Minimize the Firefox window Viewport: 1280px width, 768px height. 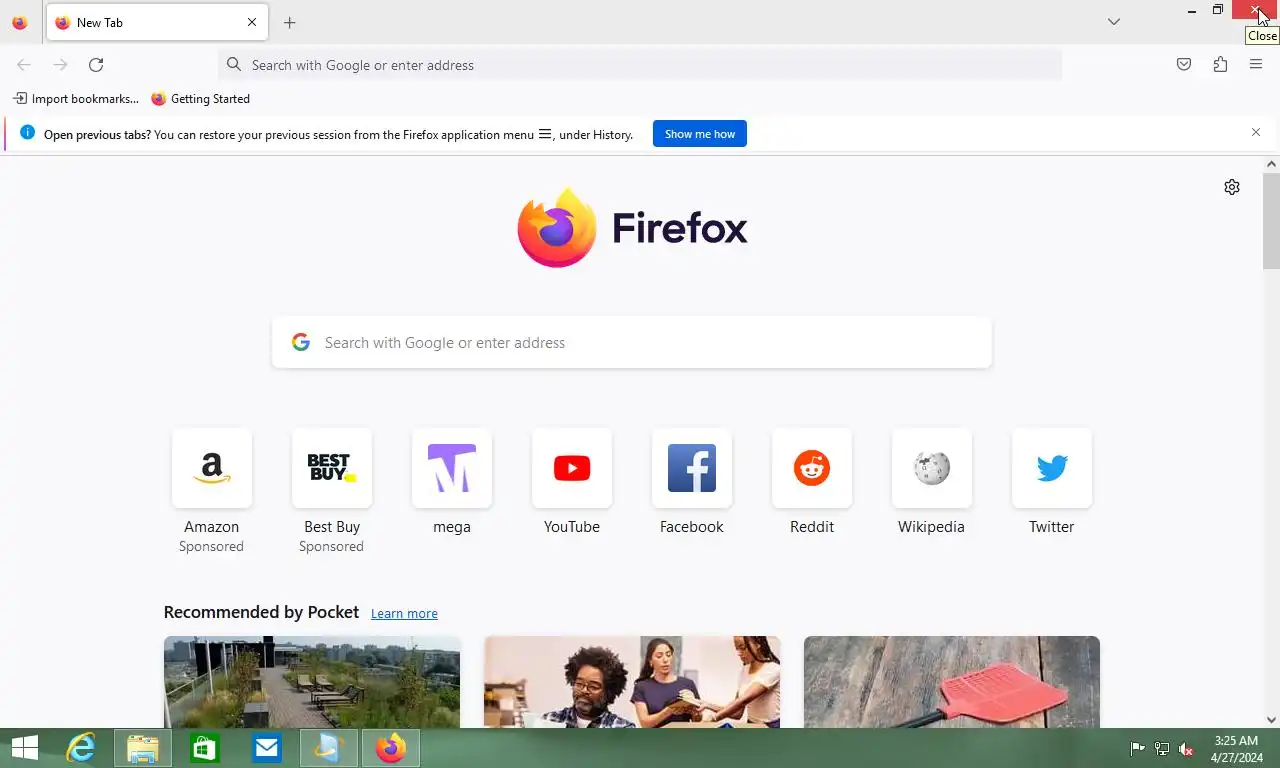pos(1192,10)
